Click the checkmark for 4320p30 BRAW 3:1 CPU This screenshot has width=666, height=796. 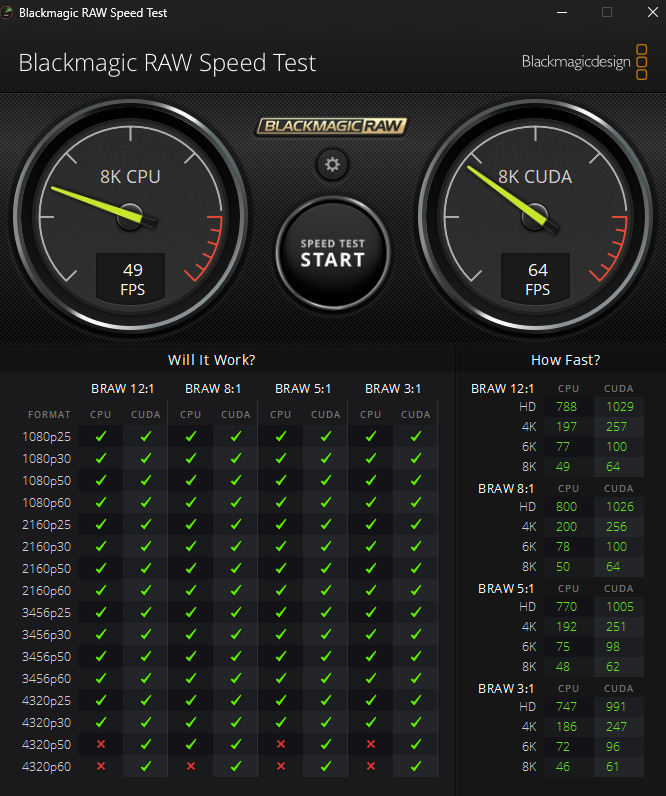click(x=371, y=722)
